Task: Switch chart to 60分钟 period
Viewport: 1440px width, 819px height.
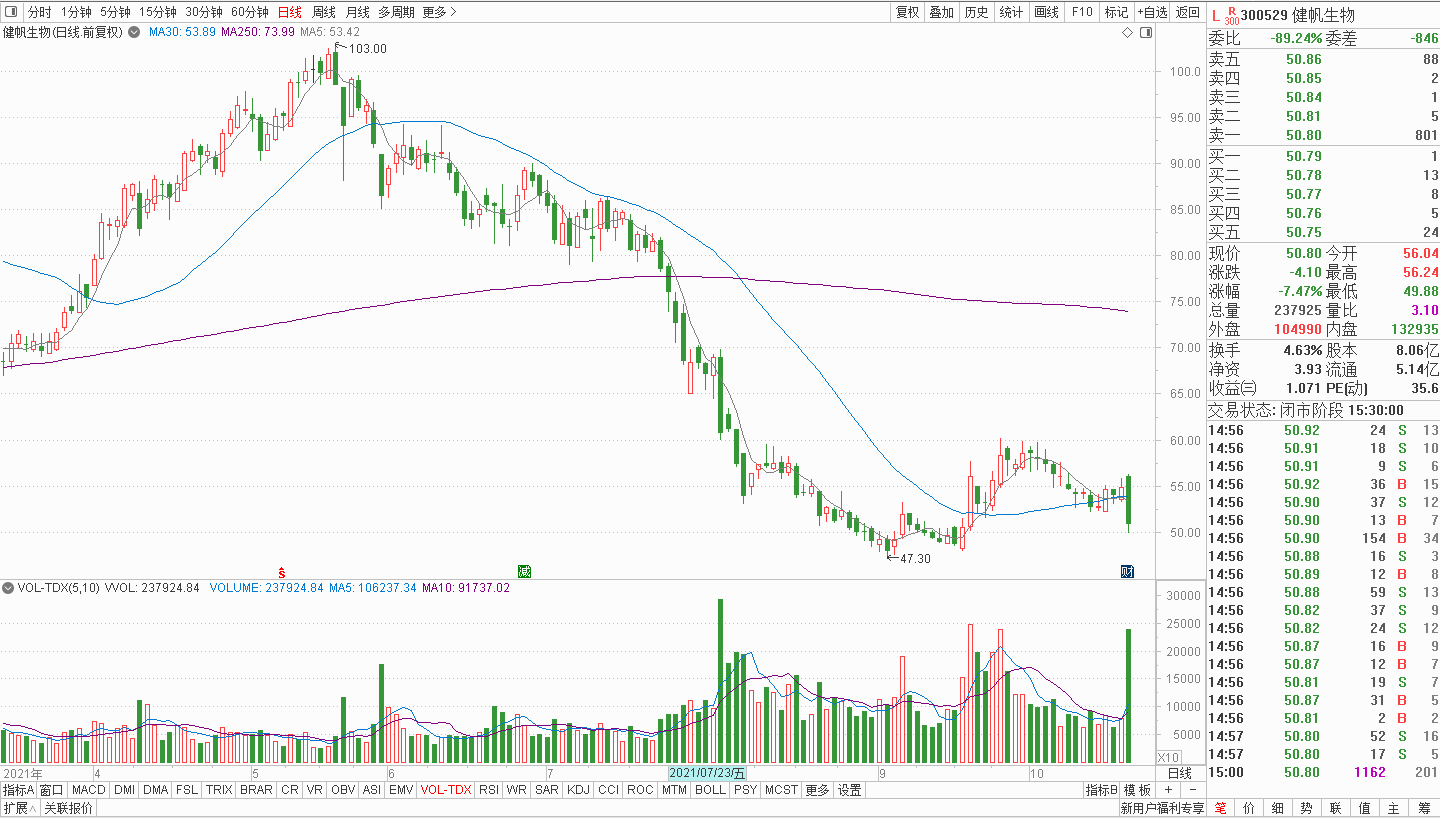Action: (250, 12)
